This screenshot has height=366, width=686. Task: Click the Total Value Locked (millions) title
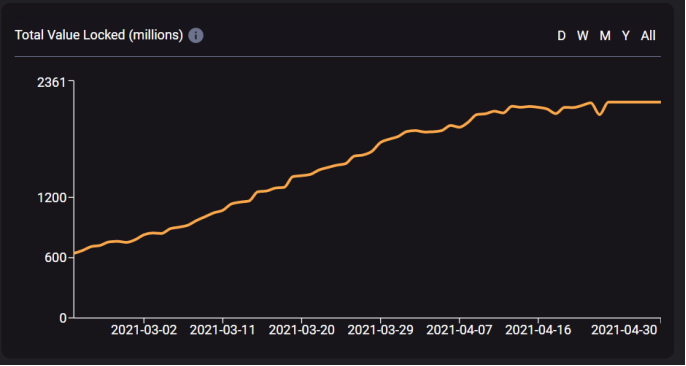pos(99,35)
